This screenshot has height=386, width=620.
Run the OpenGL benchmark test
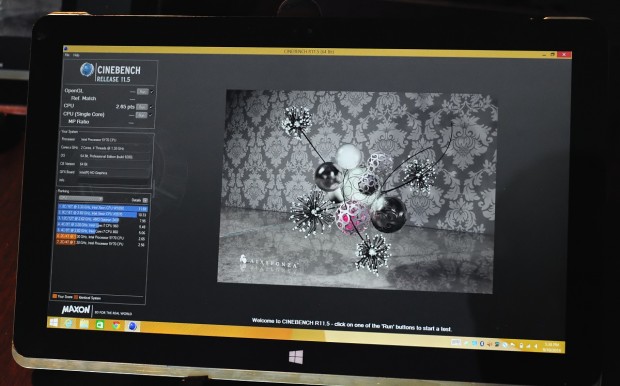click(143, 91)
